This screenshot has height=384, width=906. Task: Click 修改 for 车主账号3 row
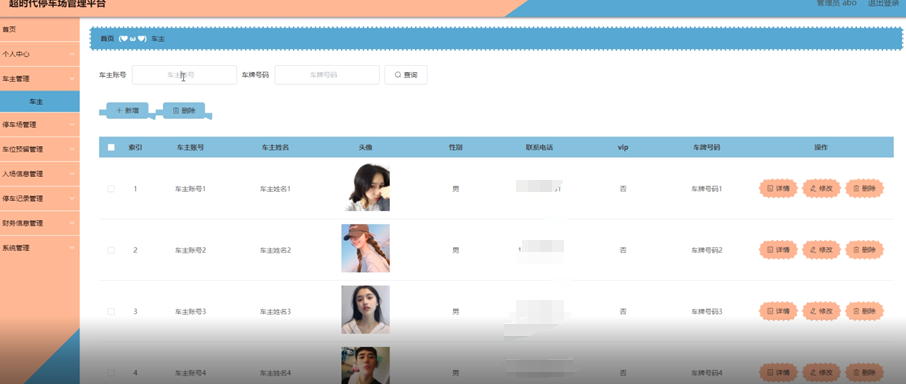tap(821, 311)
